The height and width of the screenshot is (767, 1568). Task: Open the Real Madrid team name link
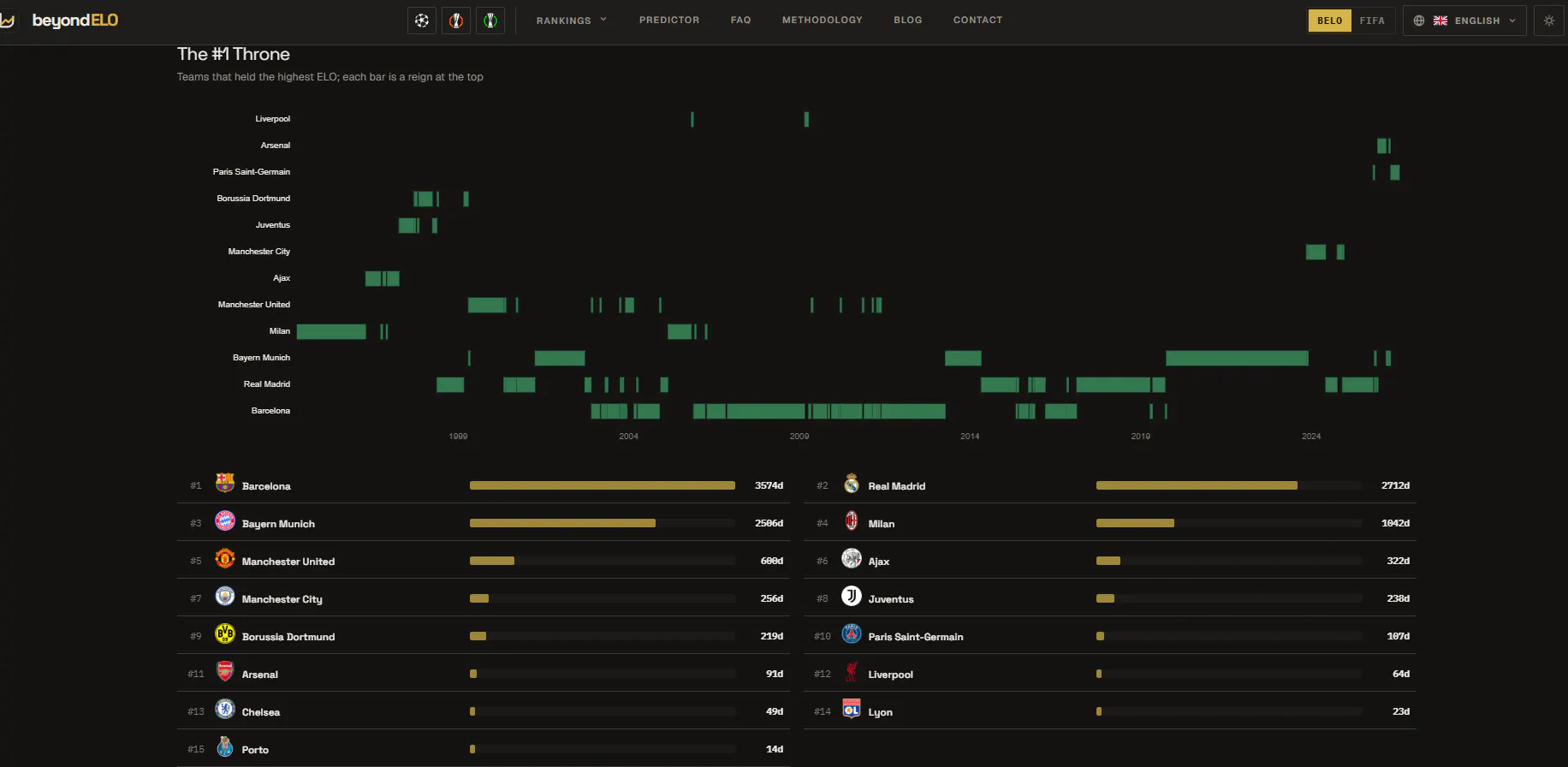897,486
